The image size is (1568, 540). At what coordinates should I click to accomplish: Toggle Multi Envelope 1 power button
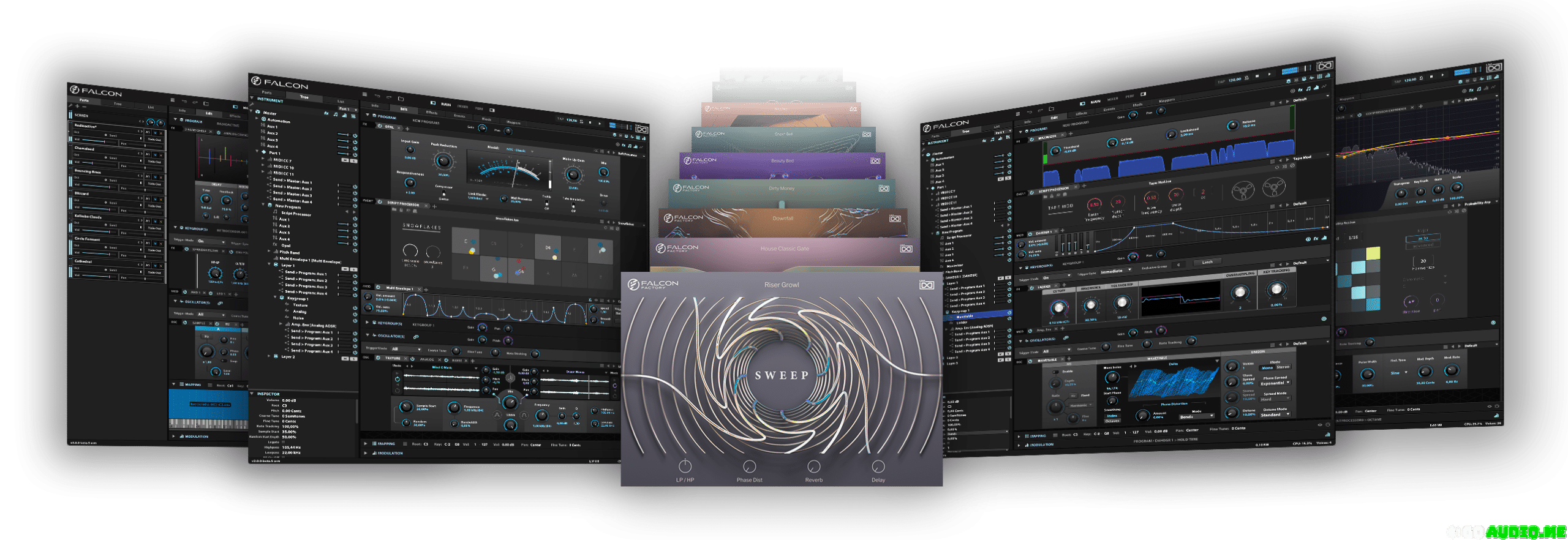point(378,287)
